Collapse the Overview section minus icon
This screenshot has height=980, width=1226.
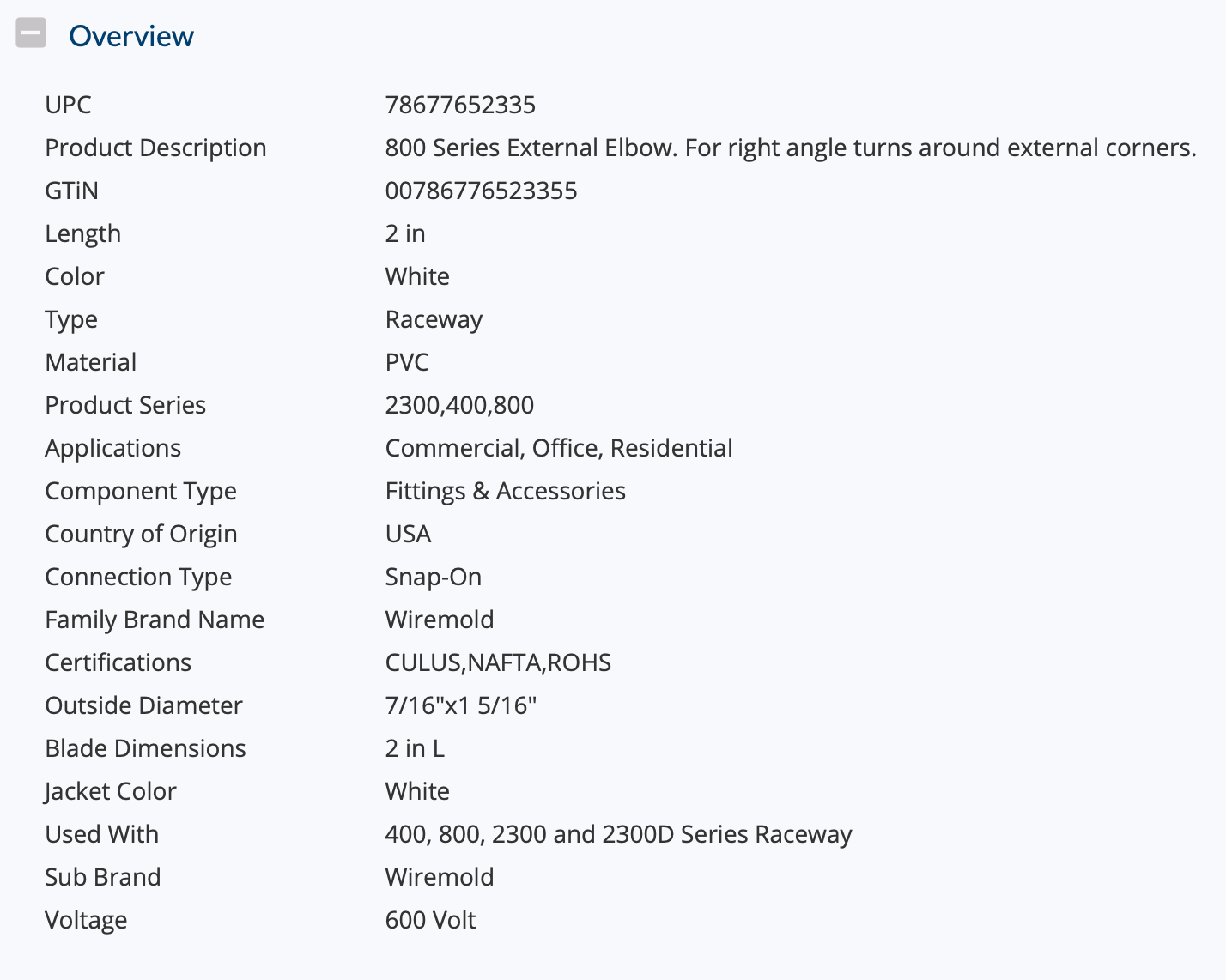[31, 33]
